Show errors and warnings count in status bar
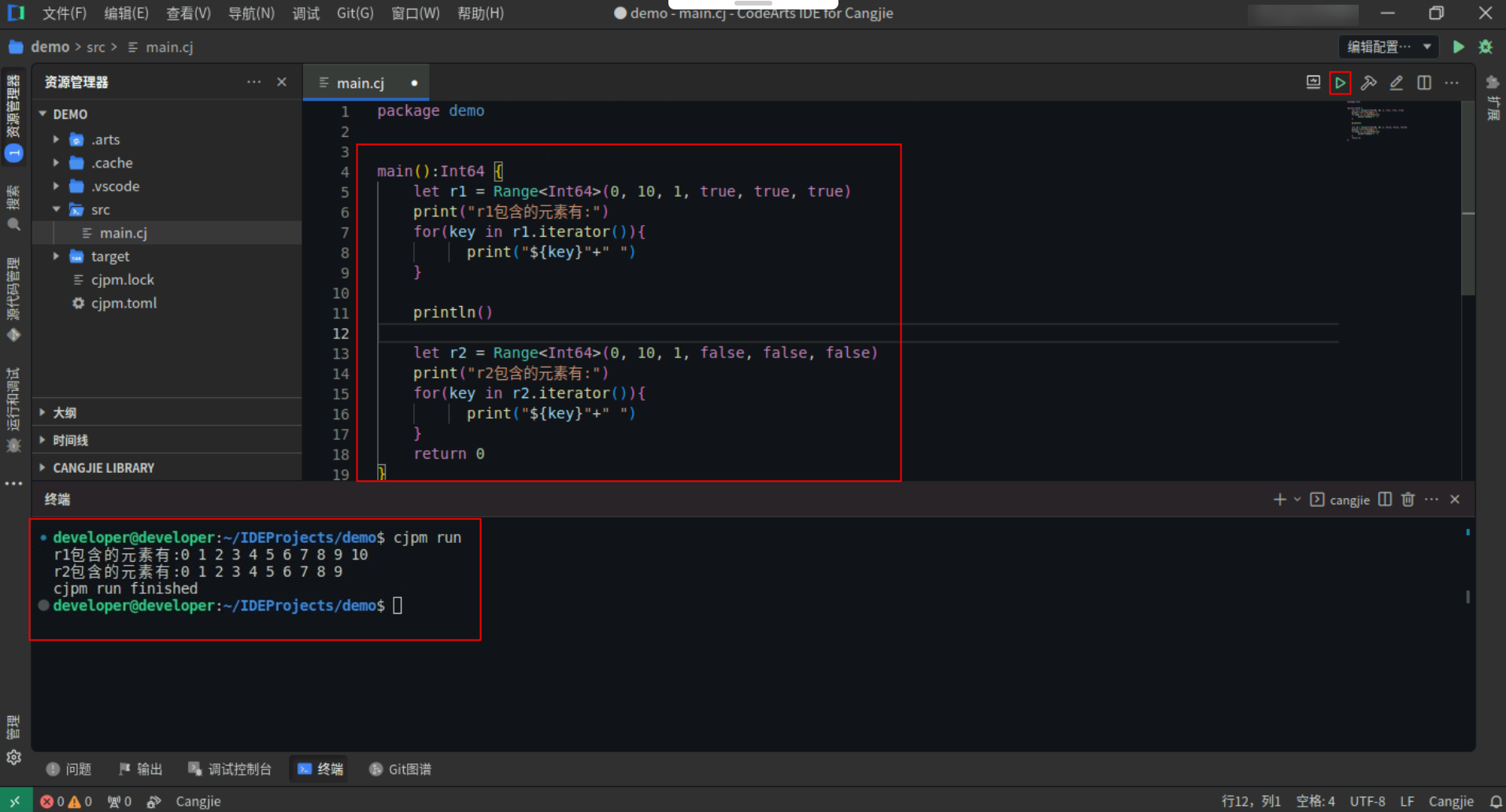This screenshot has height=812, width=1506. [x=66, y=801]
